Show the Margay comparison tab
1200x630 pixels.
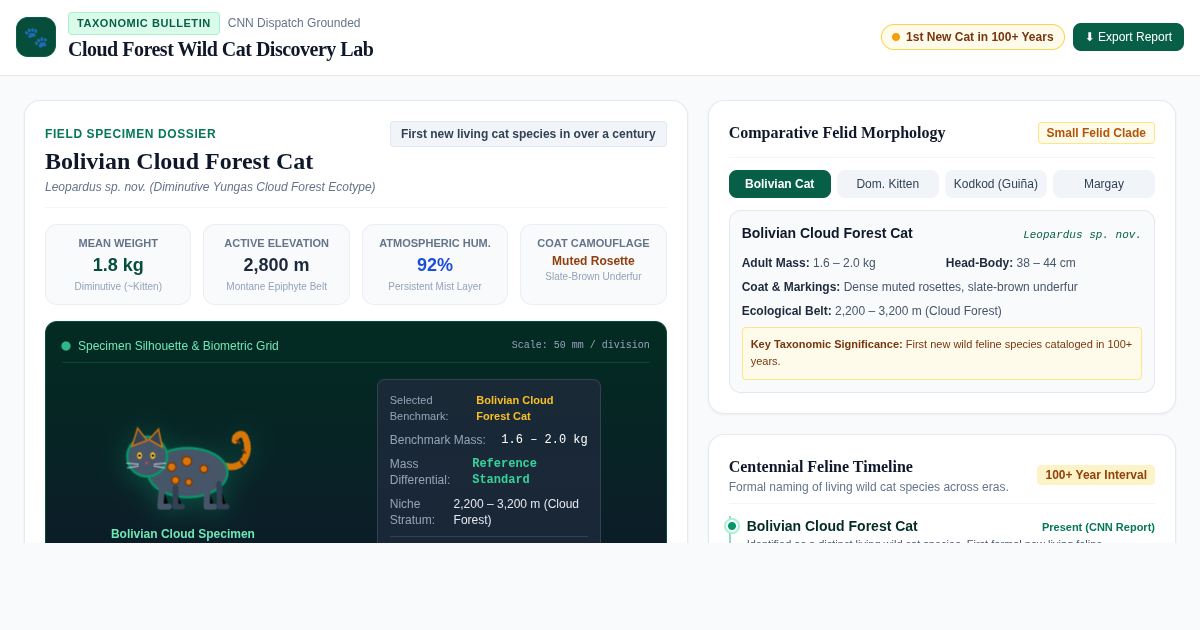(x=1104, y=184)
